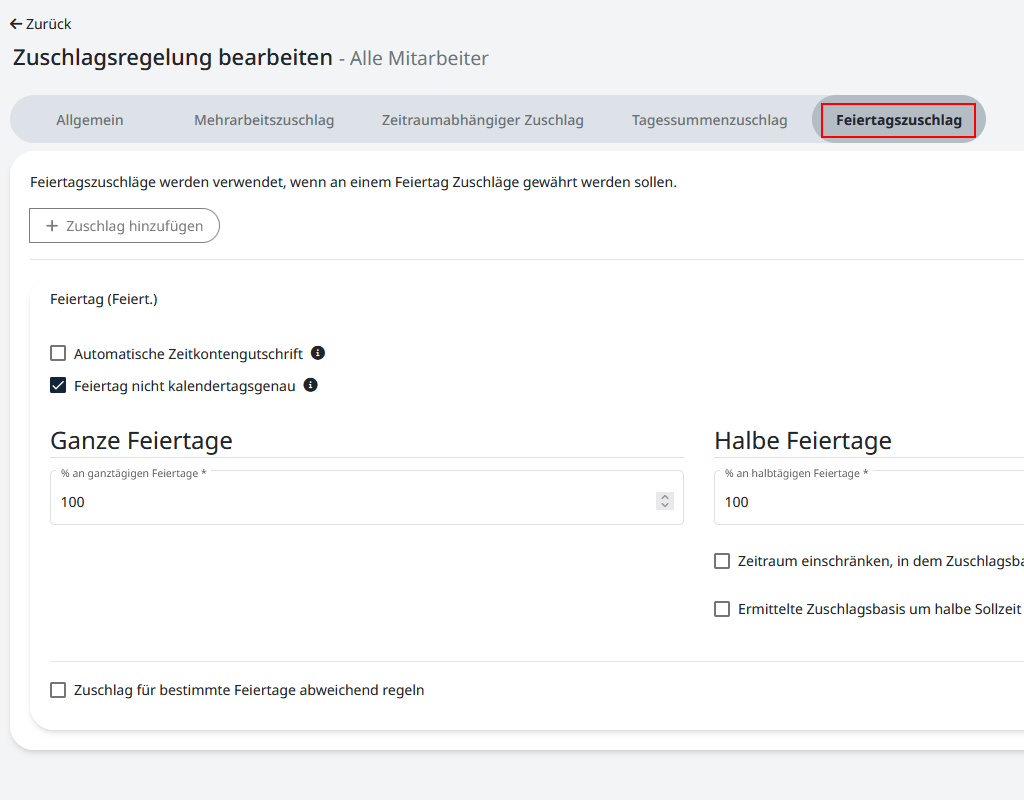Screen dimensions: 1024x800
Task: Check Ermittelte Zuschlagsbasis um halbe Sollzeit
Action: tap(722, 608)
